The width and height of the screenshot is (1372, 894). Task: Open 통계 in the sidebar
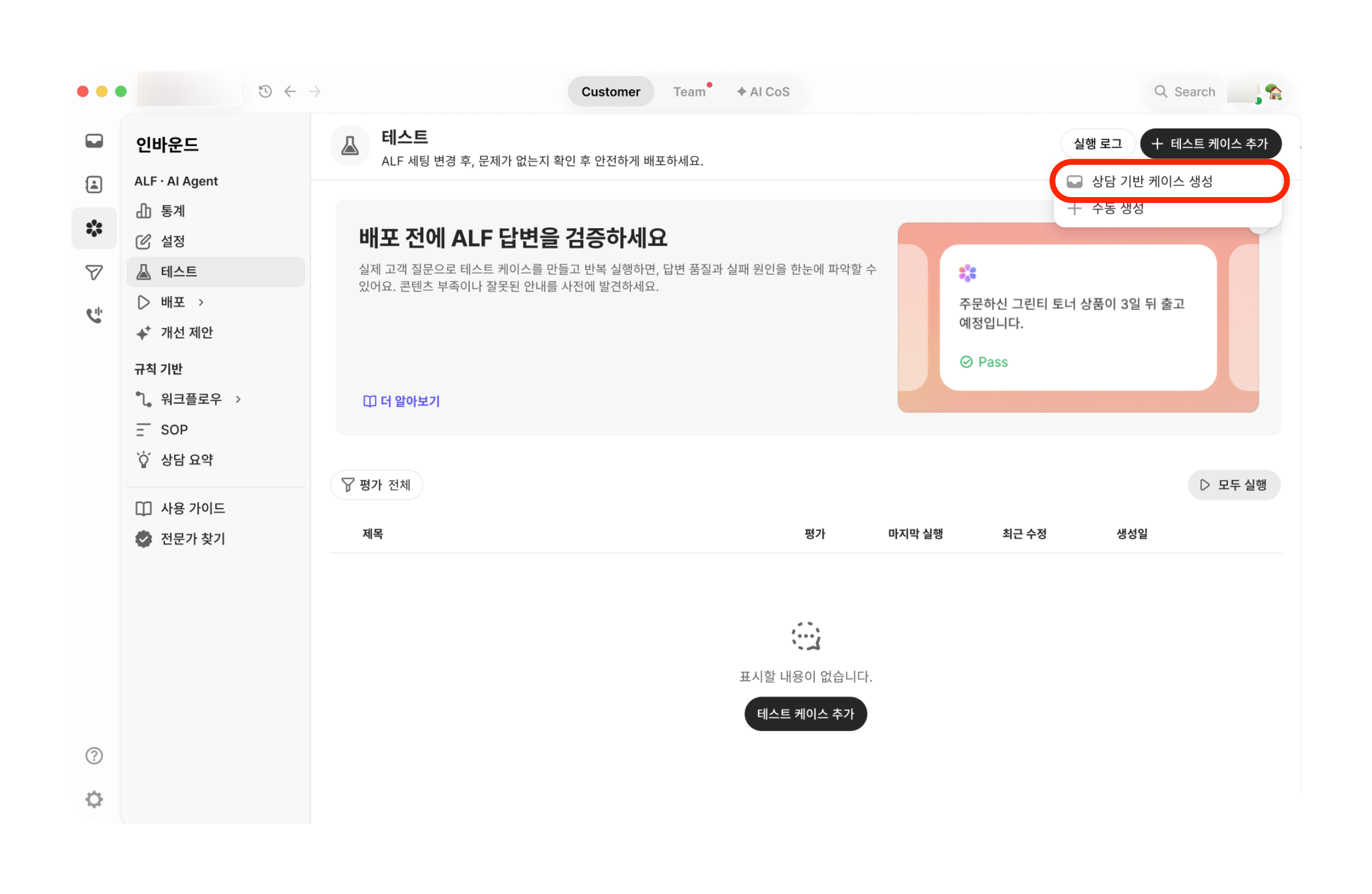click(x=216, y=211)
